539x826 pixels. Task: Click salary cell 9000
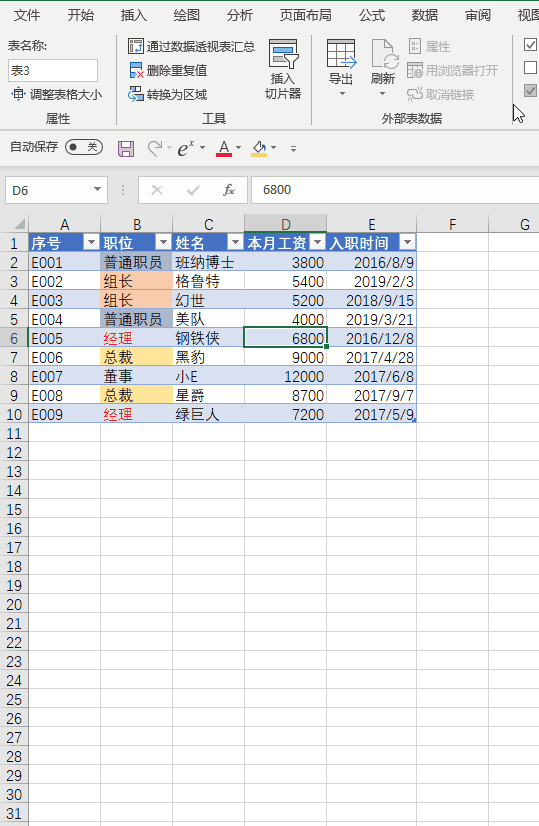[x=286, y=357]
